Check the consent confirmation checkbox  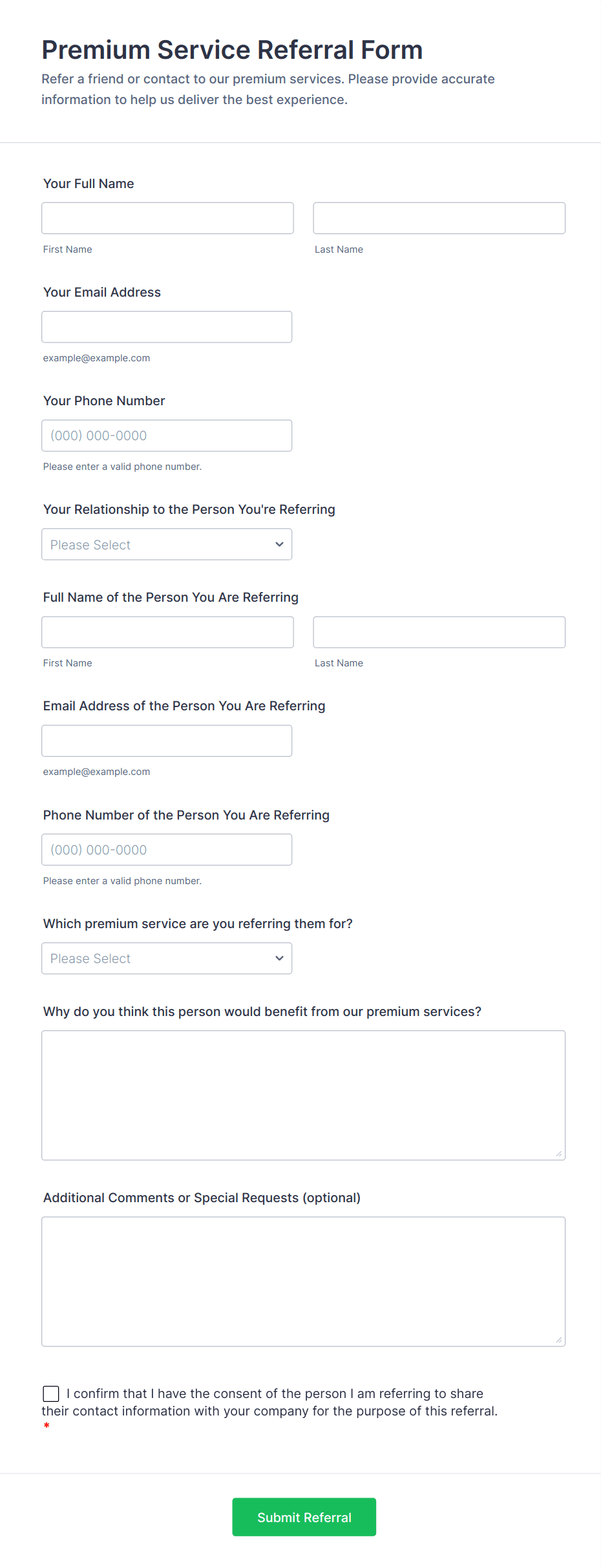point(51,1393)
